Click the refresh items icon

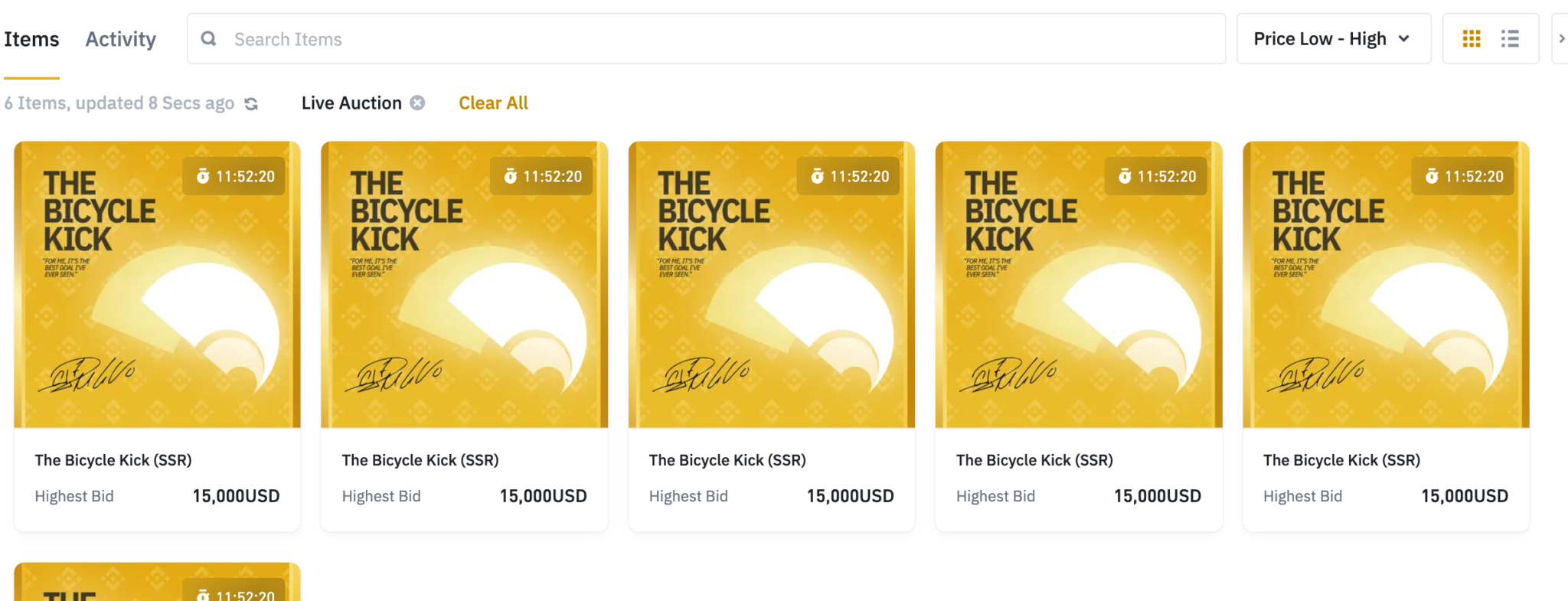point(251,103)
